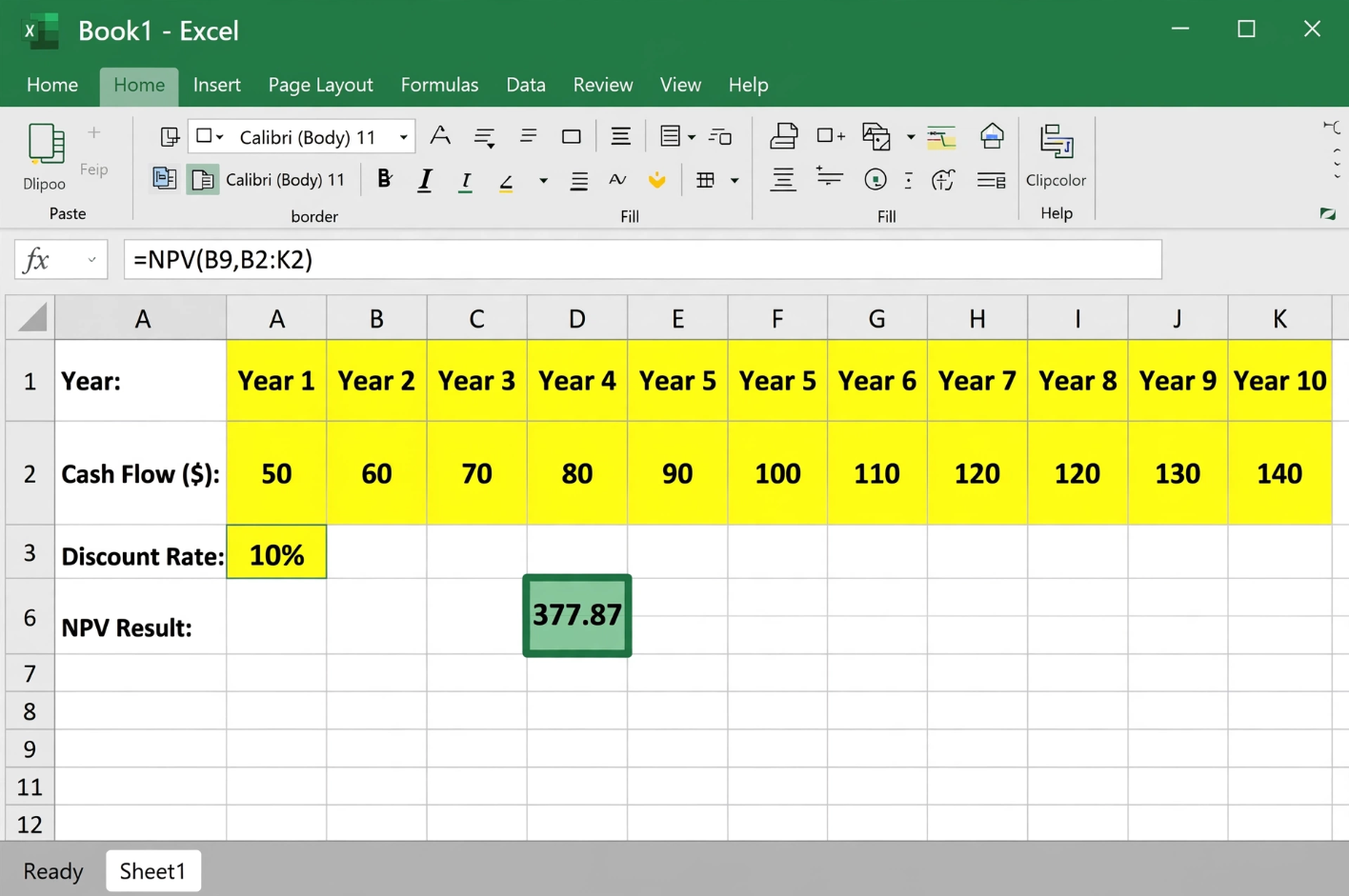Screen dimensions: 1349x896
Task: Open the View tab
Action: pos(680,85)
